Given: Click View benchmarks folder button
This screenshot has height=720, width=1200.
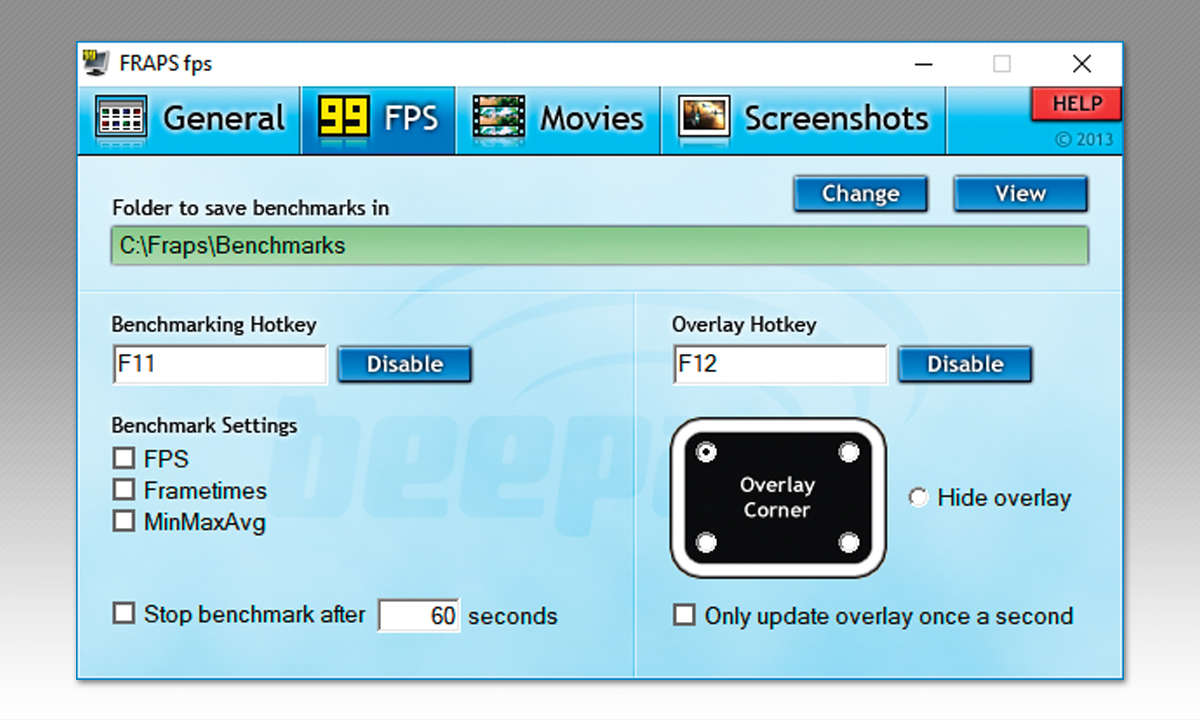Looking at the screenshot, I should click(x=1020, y=194).
